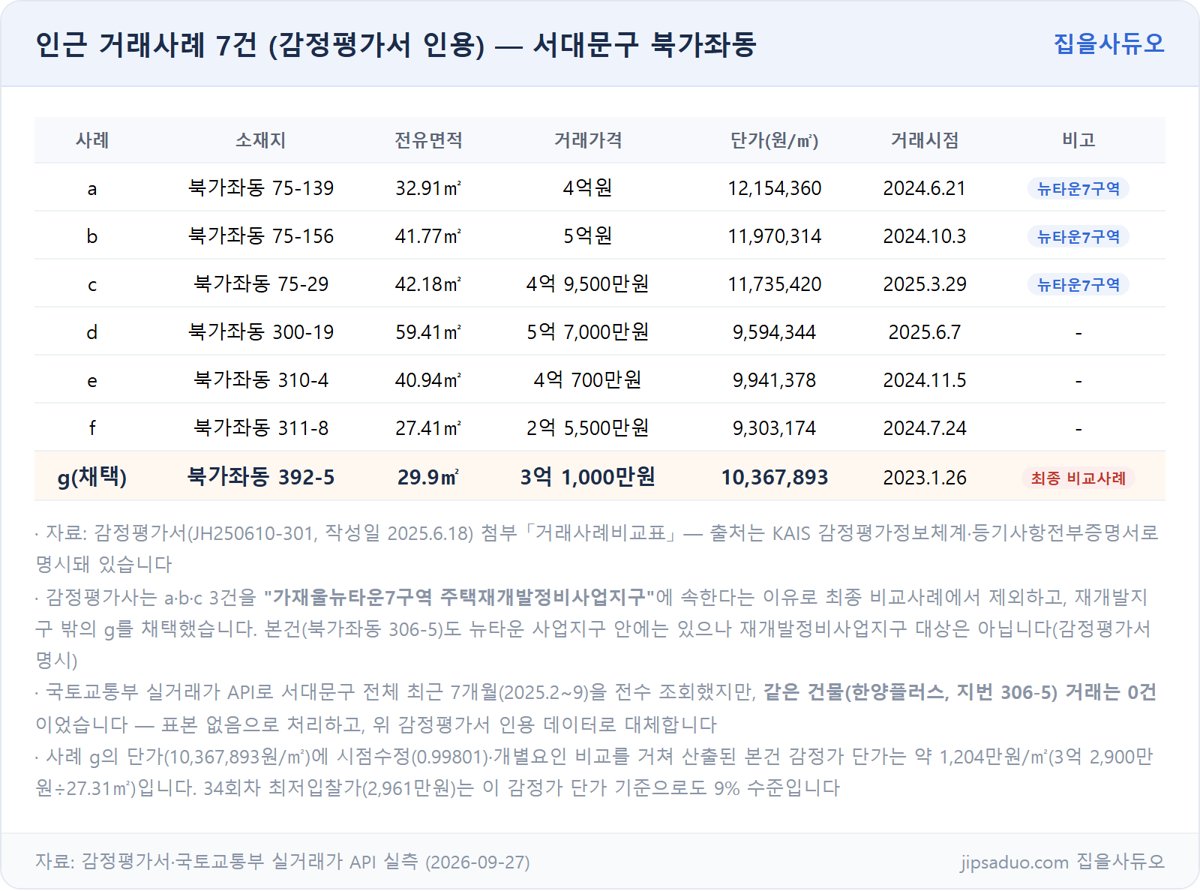Select address 북가좌동 392-5
The height and width of the screenshot is (891, 1200).
click(x=261, y=477)
